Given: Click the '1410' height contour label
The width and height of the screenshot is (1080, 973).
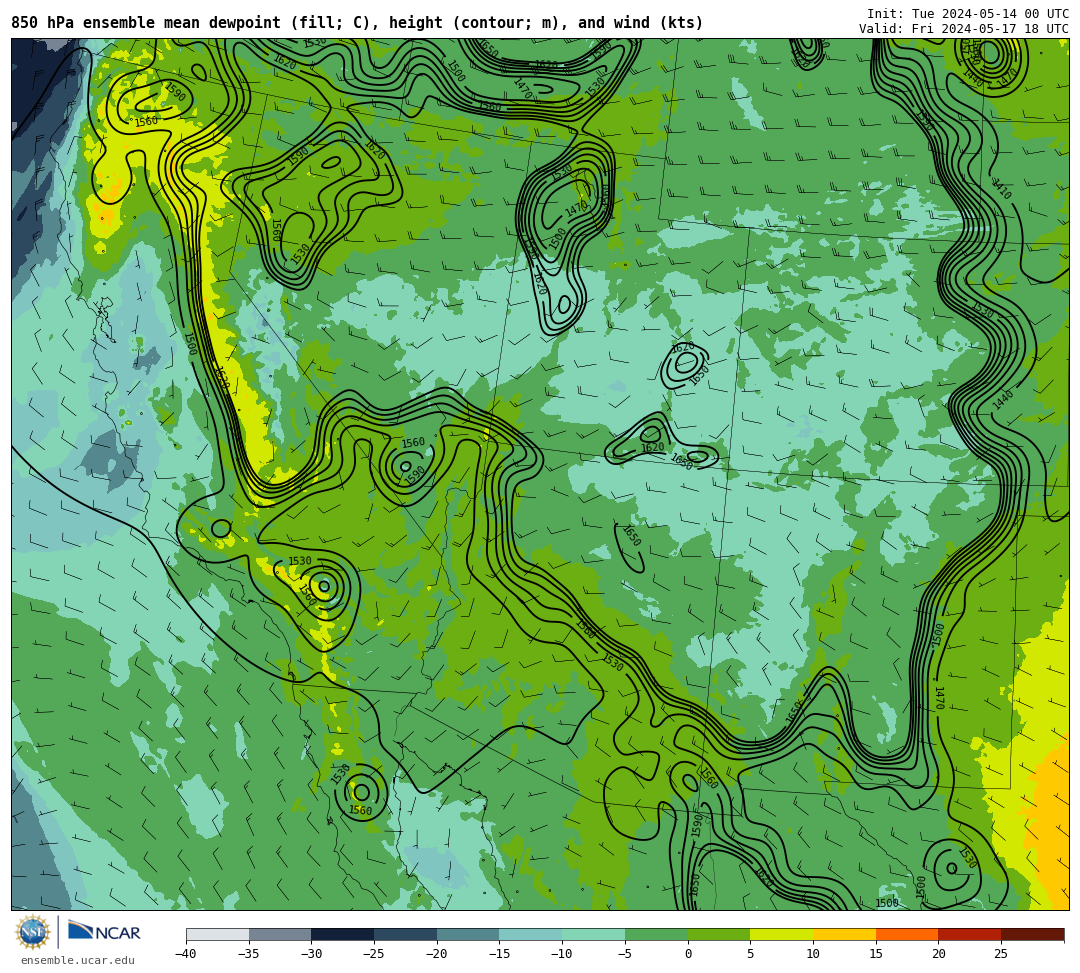Looking at the screenshot, I should pyautogui.click(x=1001, y=189).
